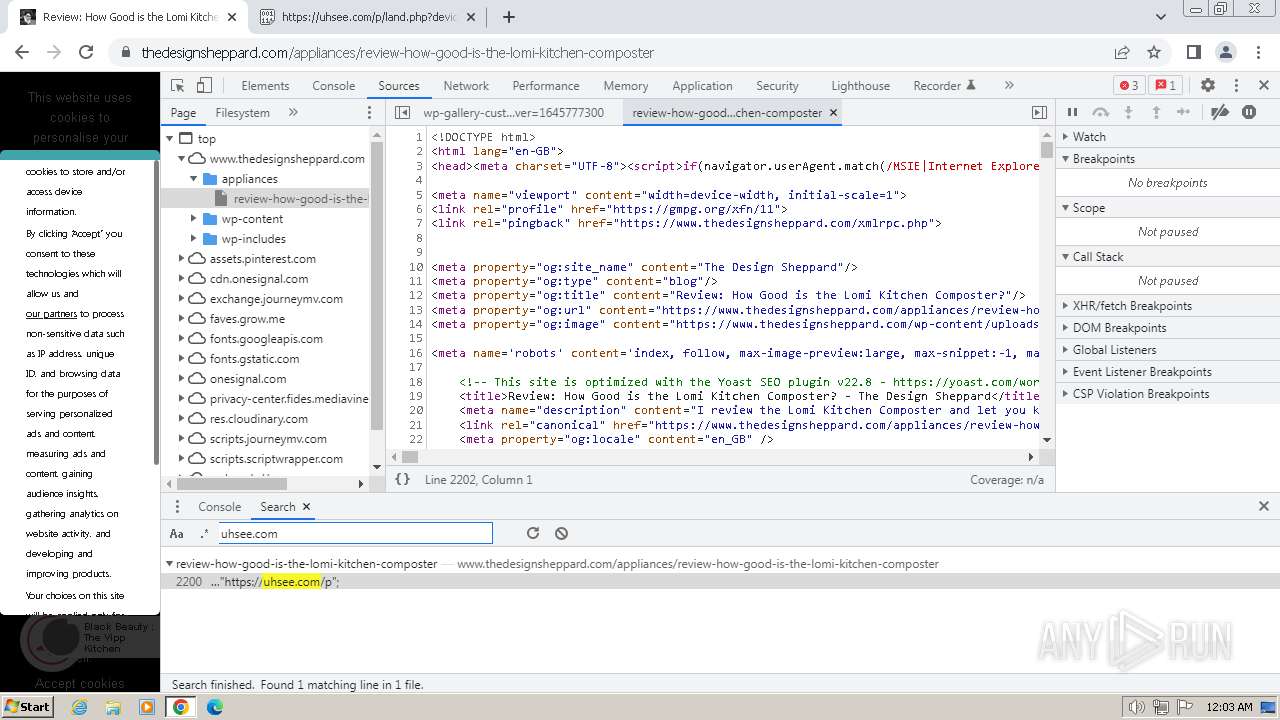Select the review-how-good-is-the file

pyautogui.click(x=300, y=199)
